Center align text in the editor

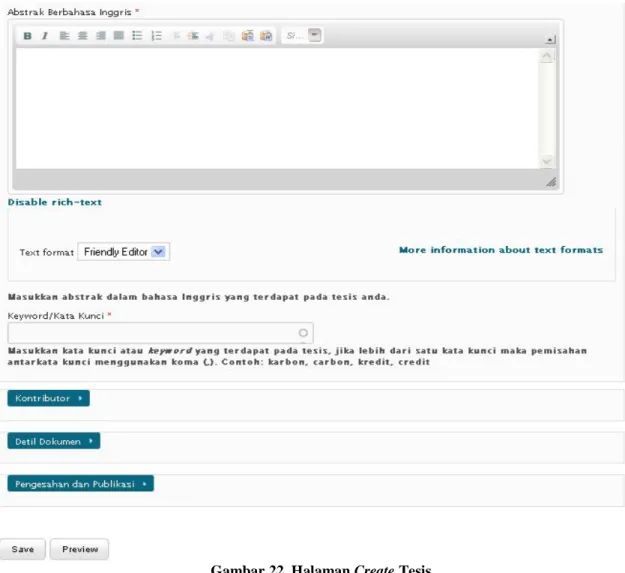click(83, 36)
